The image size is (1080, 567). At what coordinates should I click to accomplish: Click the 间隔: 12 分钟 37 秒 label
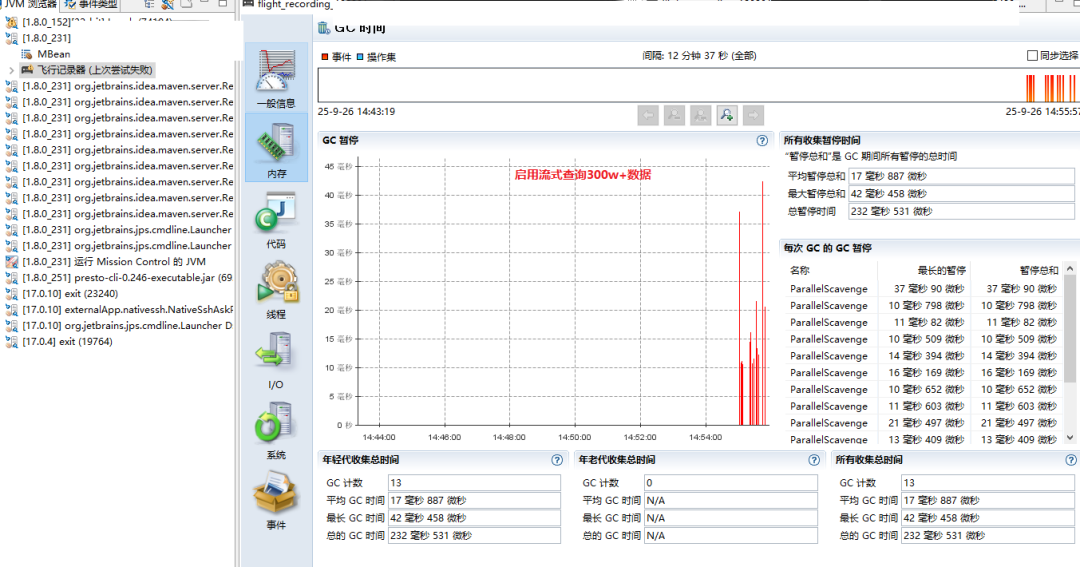tap(699, 56)
